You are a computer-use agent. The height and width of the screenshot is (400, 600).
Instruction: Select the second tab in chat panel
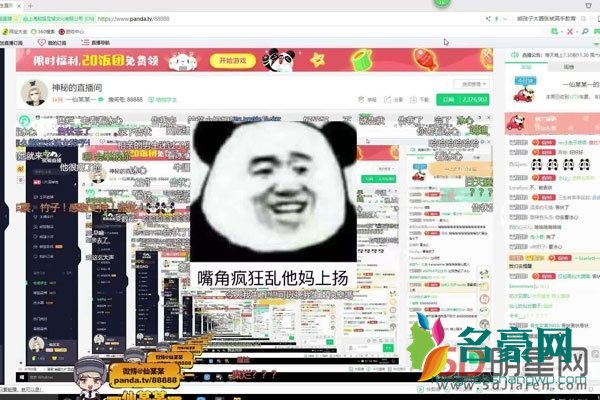pos(569,67)
